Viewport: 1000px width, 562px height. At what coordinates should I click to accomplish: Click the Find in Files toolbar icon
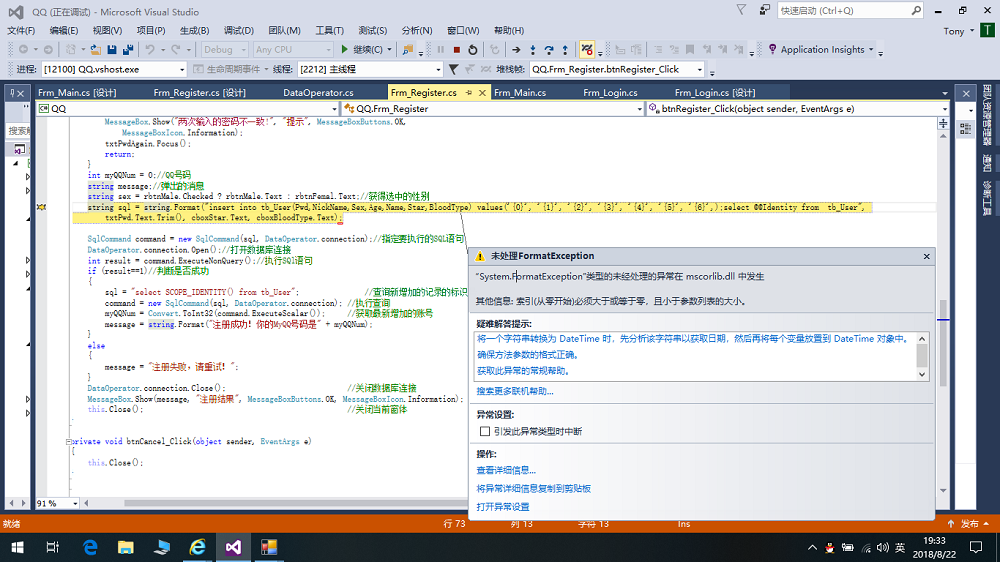click(x=408, y=50)
